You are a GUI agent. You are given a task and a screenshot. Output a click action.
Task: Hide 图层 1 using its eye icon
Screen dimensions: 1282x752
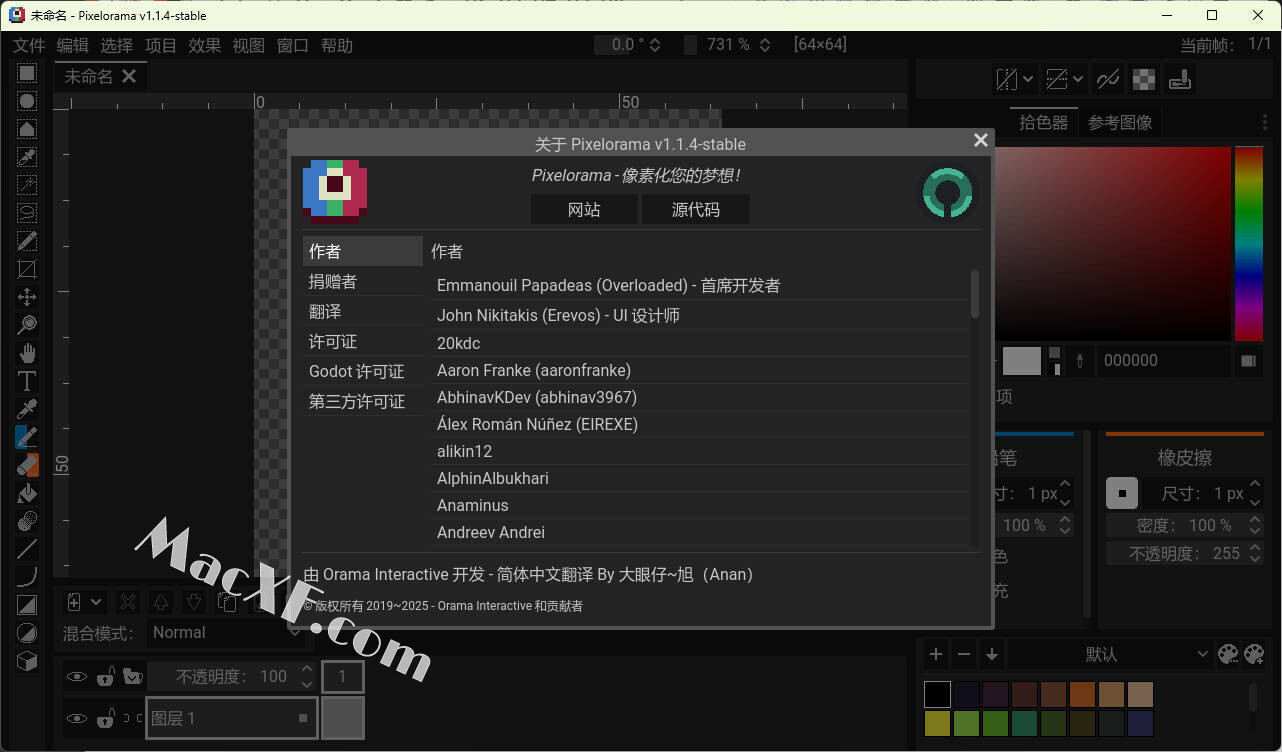pyautogui.click(x=77, y=718)
